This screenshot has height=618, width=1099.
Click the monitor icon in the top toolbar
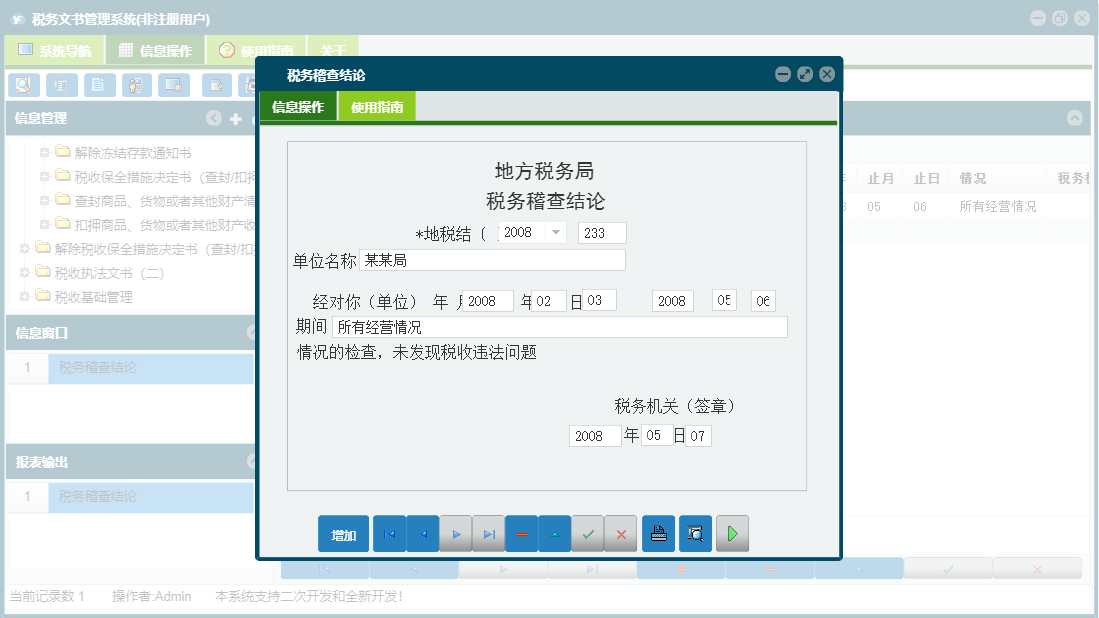point(176,85)
